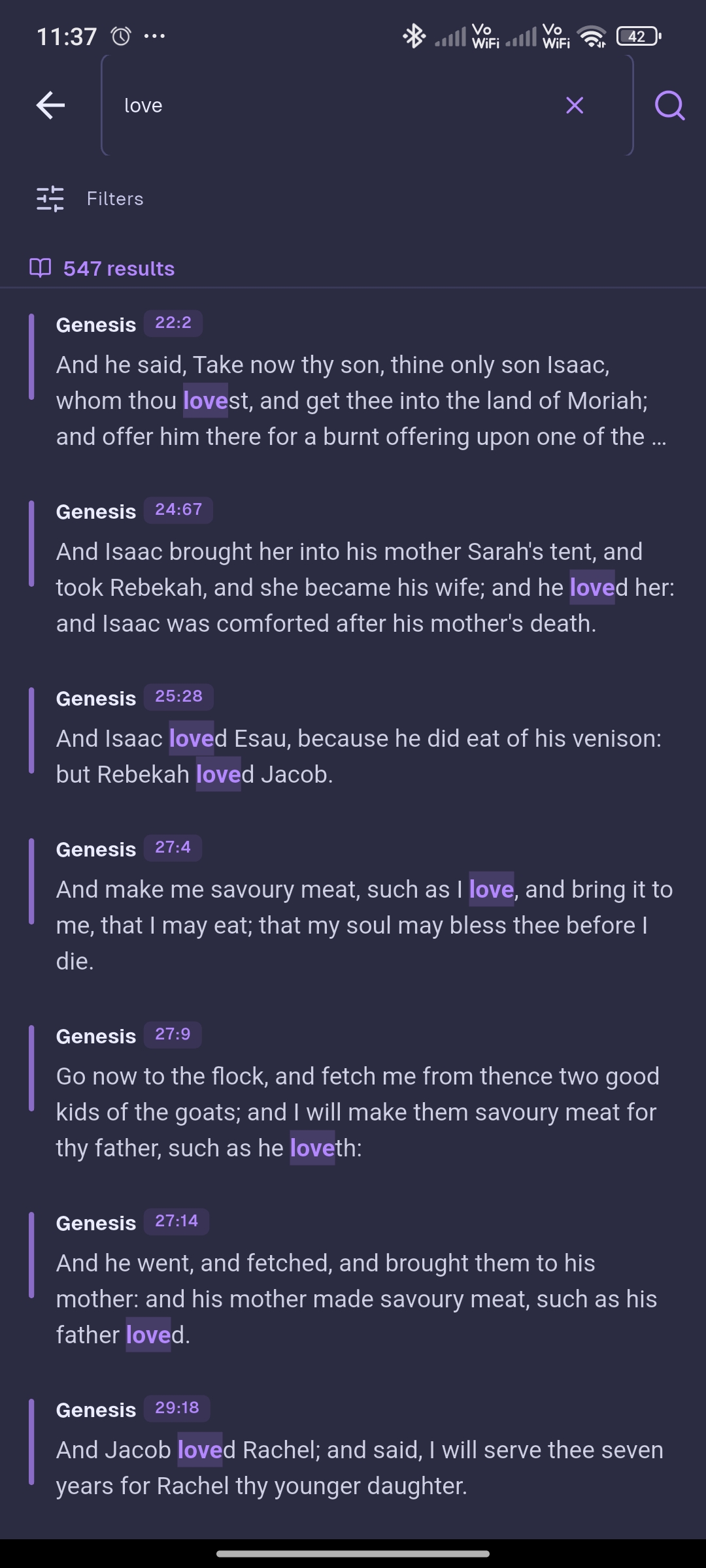Image resolution: width=706 pixels, height=1568 pixels.
Task: Tap the Wi-Fi icon in status bar
Action: pyautogui.click(x=592, y=36)
